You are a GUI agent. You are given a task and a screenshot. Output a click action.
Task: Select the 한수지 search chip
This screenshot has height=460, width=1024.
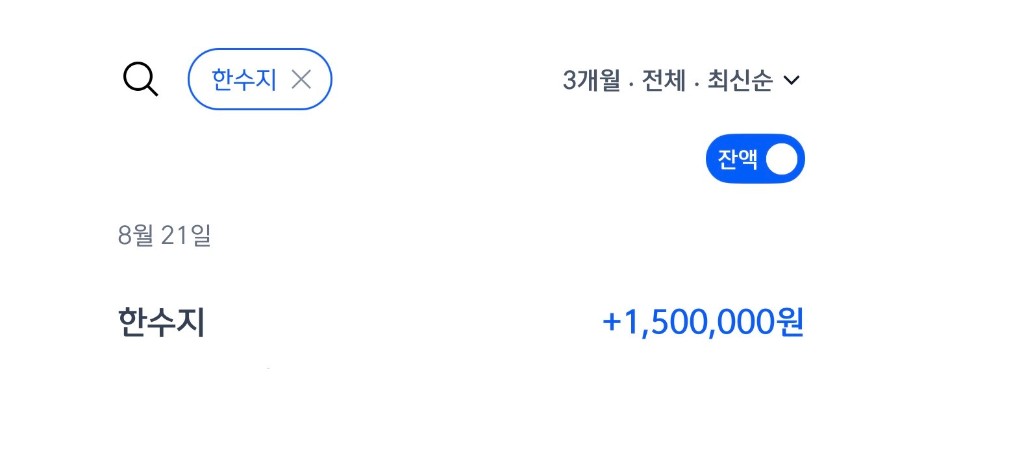coord(260,79)
